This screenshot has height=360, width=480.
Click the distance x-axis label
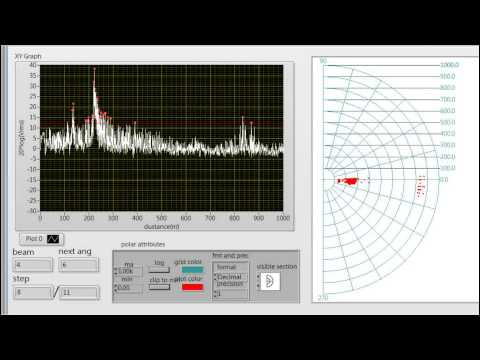[162, 227]
